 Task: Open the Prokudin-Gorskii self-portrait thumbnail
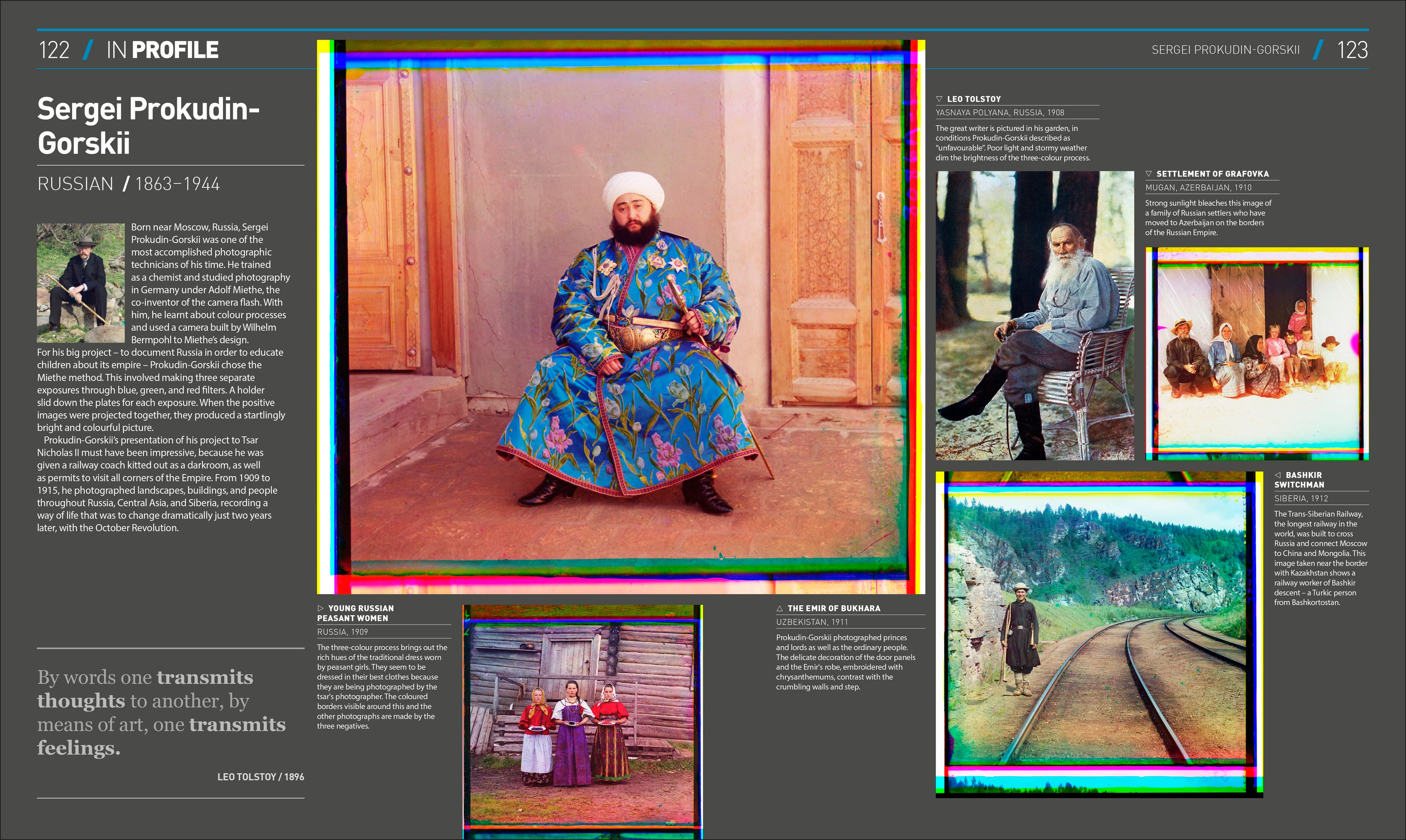click(81, 283)
